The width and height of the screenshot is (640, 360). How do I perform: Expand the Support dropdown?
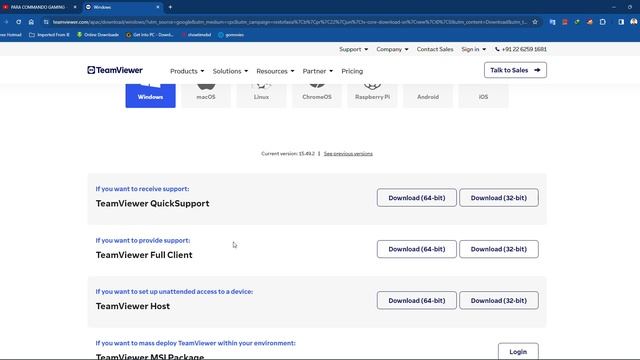coord(353,49)
